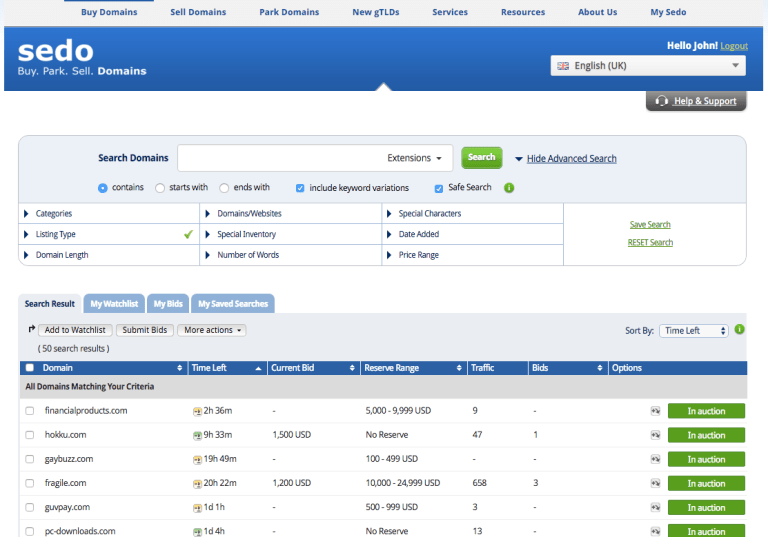Click the watchlist icon for gaybuzz.com
Viewport: 768px width, 537px height.
(x=655, y=459)
